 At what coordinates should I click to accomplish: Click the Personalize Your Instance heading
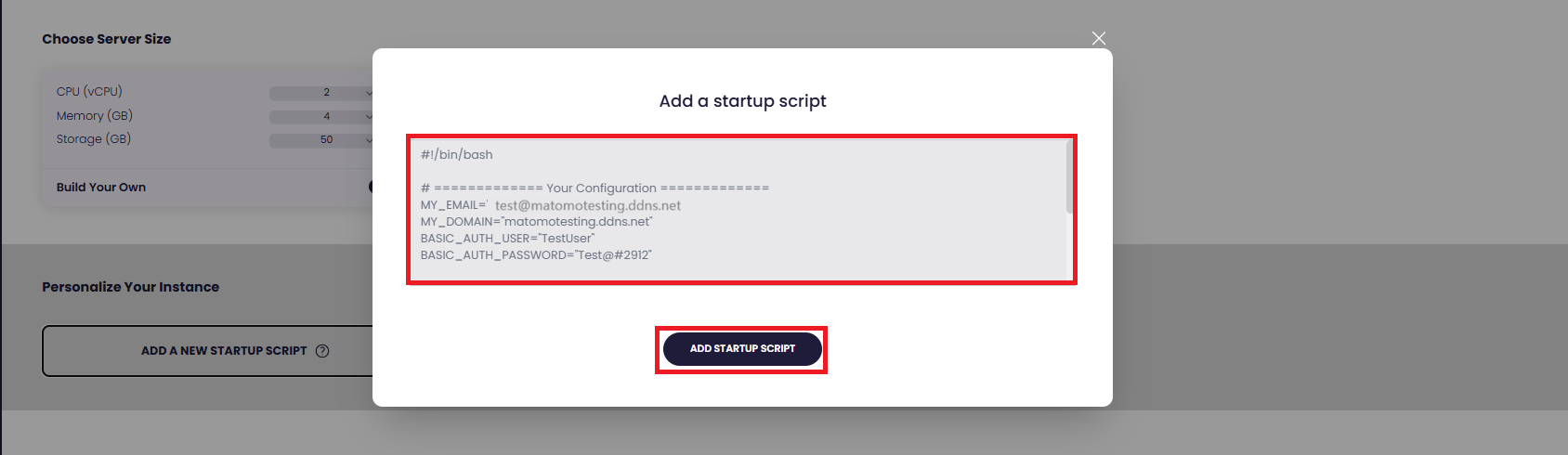coord(131,287)
